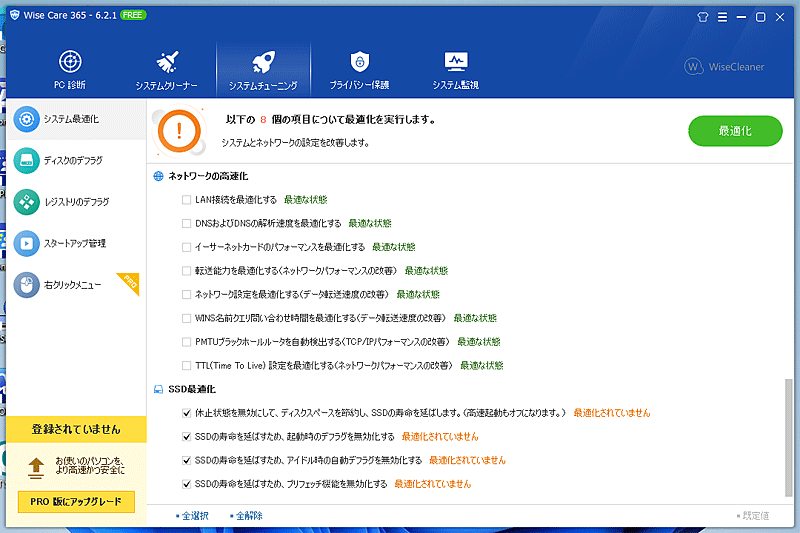
Task: Check the PMTUブラックホールルータ checkbox
Action: [x=186, y=342]
